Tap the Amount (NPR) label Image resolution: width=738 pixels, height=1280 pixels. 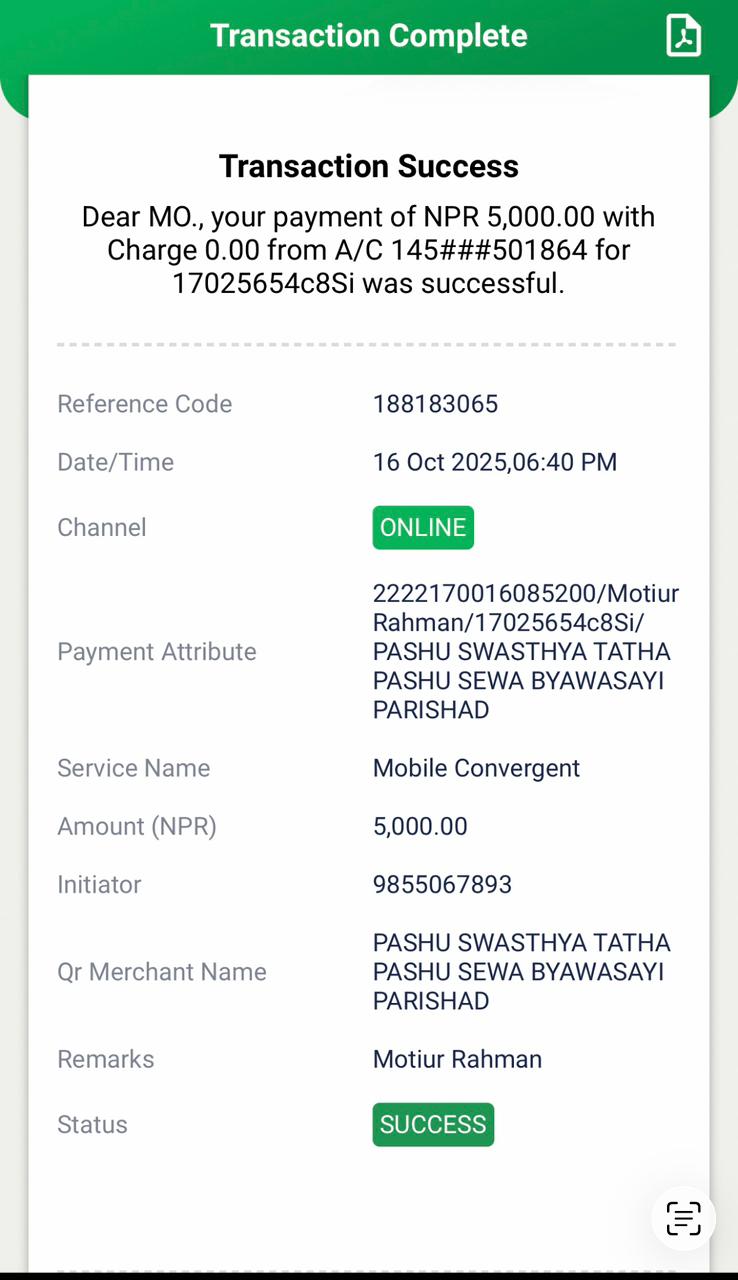[137, 827]
